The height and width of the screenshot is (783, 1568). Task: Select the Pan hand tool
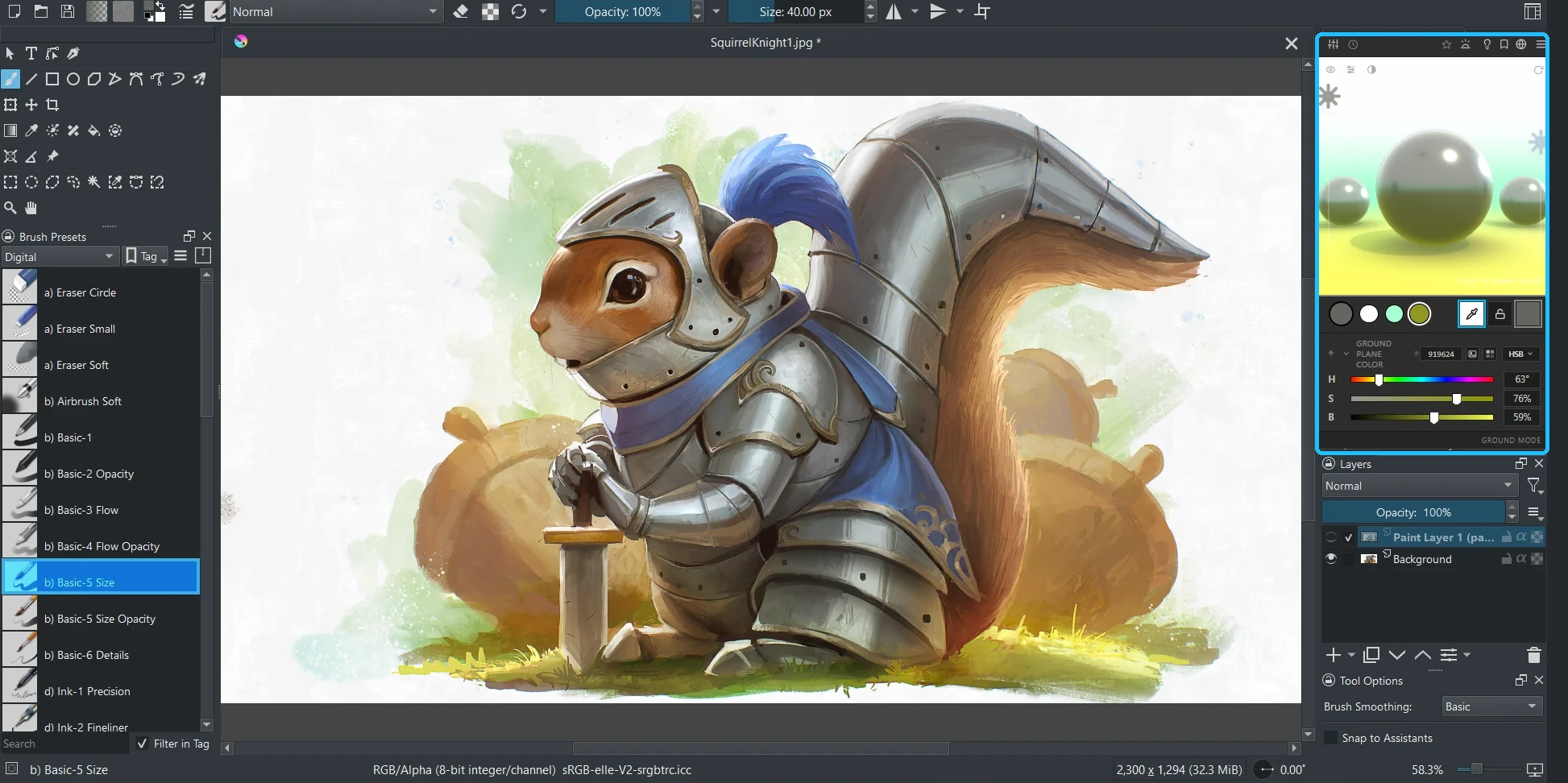31,208
